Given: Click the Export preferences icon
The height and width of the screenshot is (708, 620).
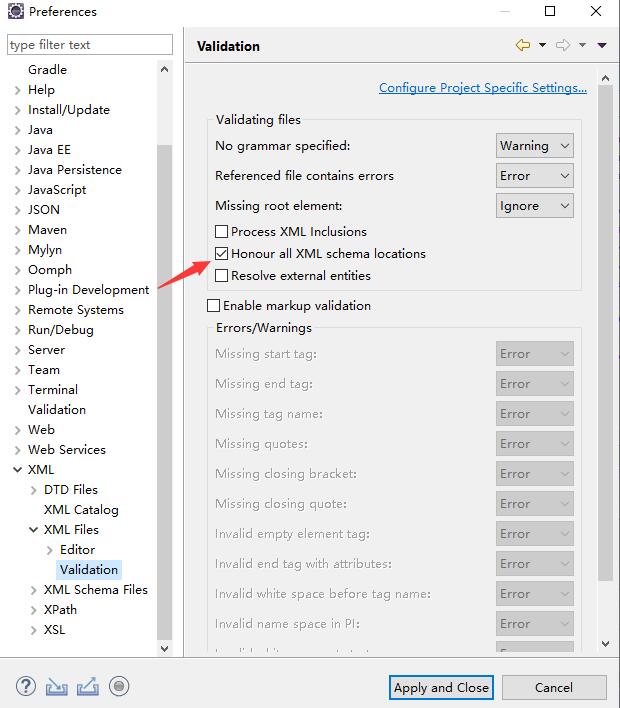Looking at the screenshot, I should [87, 686].
